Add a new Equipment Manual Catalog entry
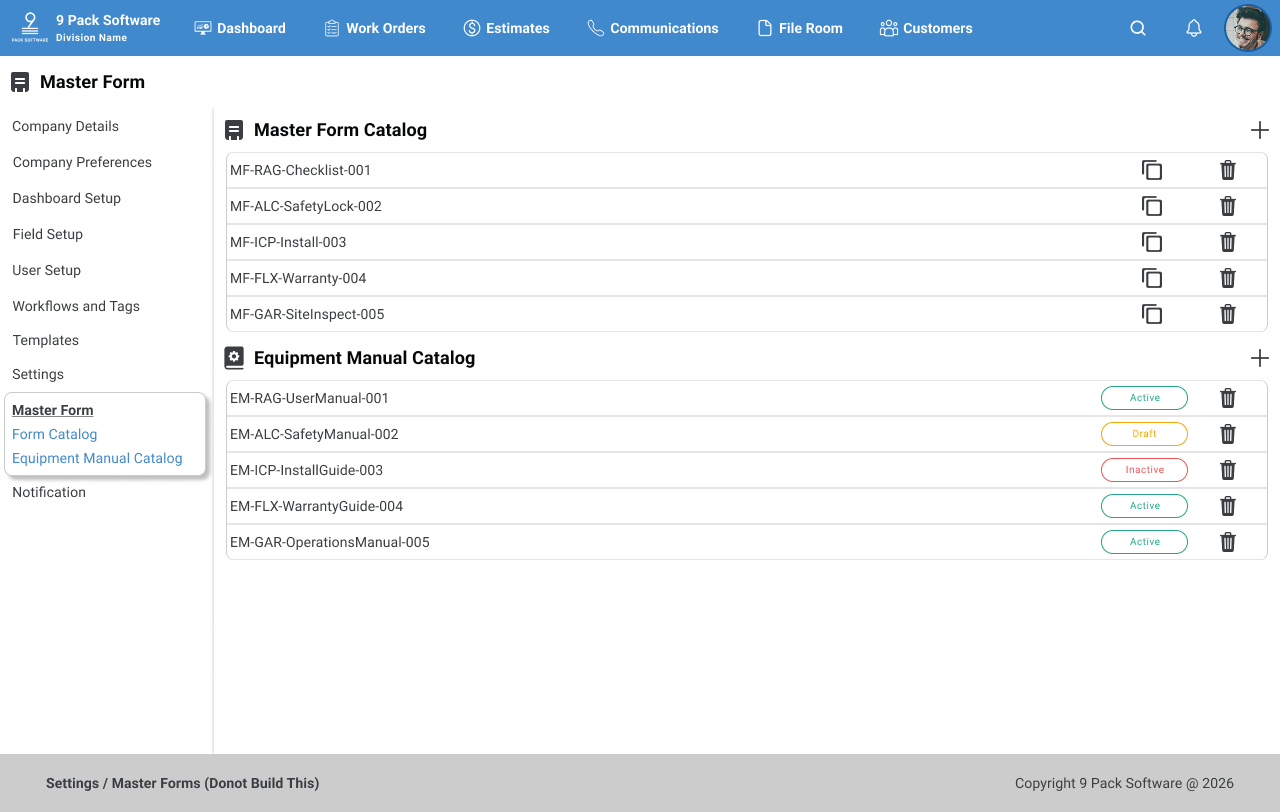1280x812 pixels. [x=1260, y=358]
